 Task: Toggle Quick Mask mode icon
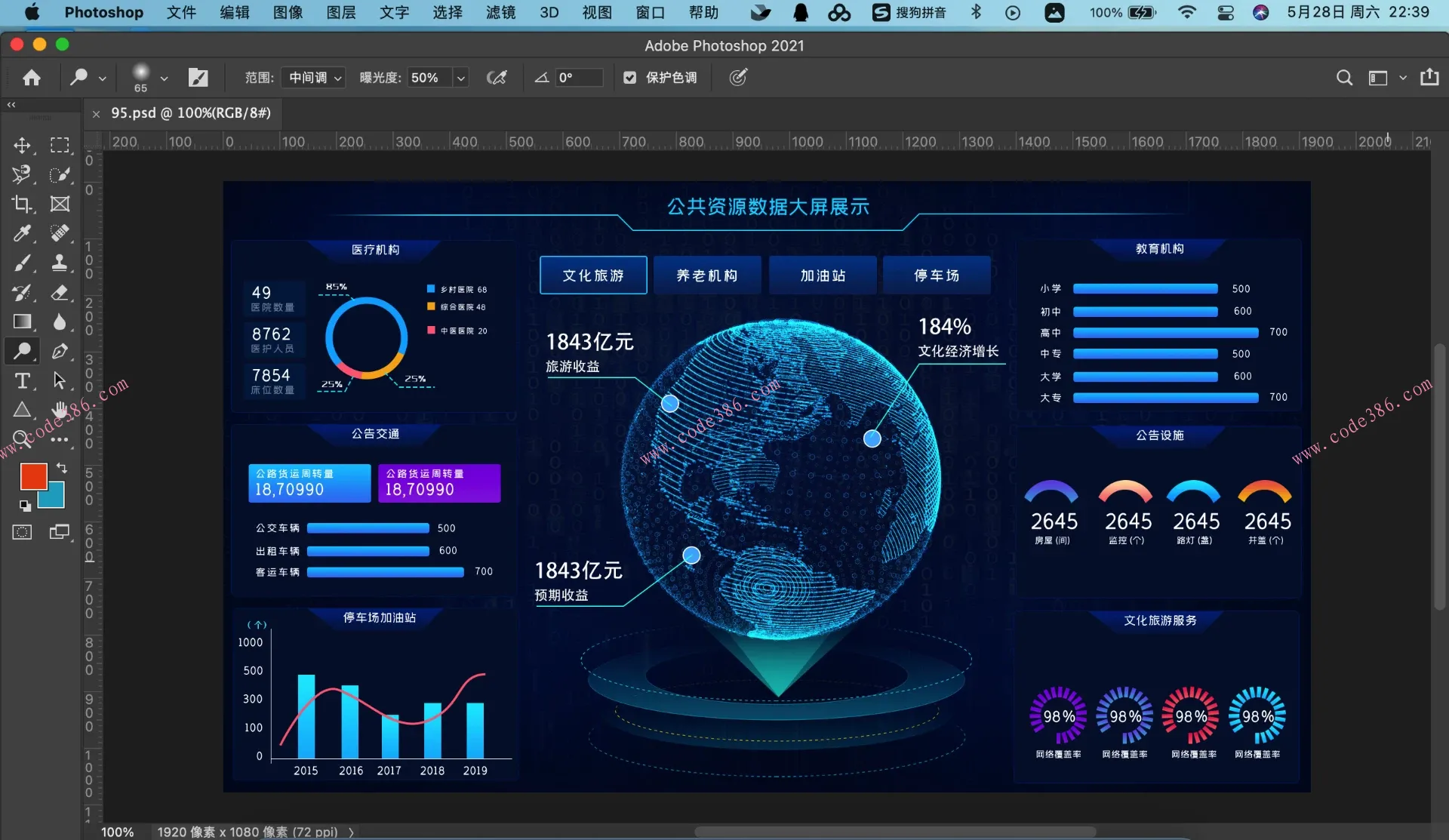[x=23, y=532]
